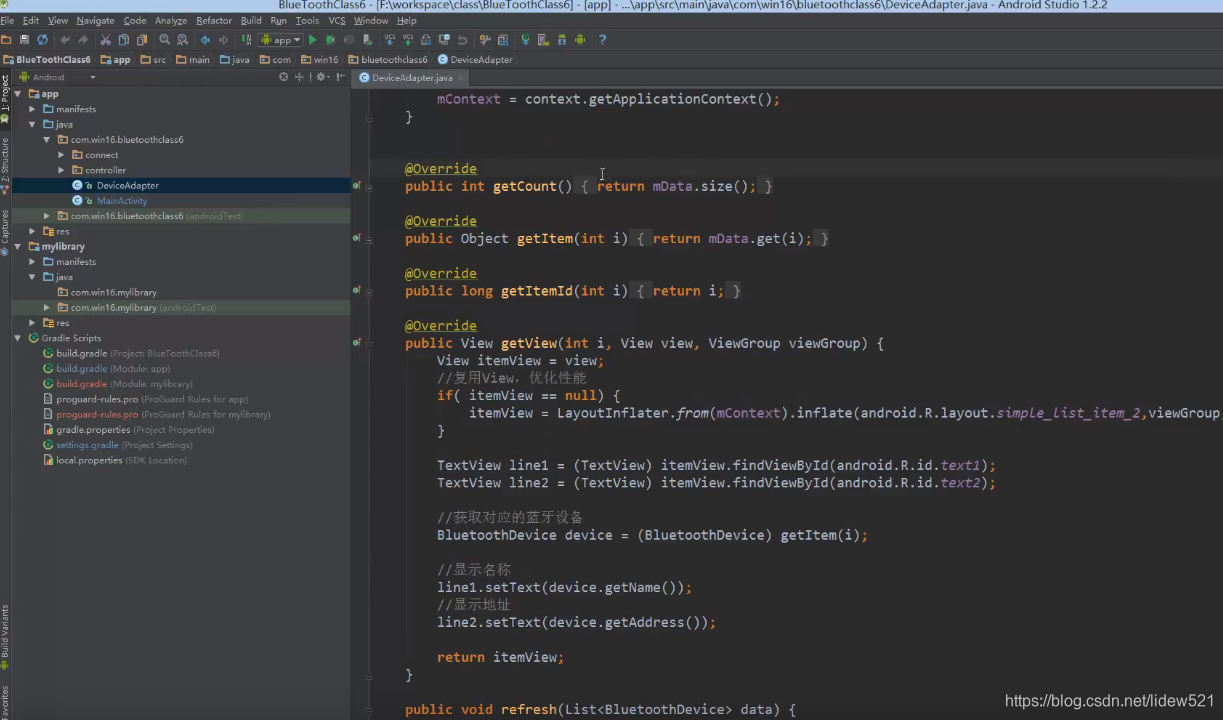Click the Synchronize toolbar icon
This screenshot has width=1223, height=720.
pyautogui.click(x=42, y=40)
